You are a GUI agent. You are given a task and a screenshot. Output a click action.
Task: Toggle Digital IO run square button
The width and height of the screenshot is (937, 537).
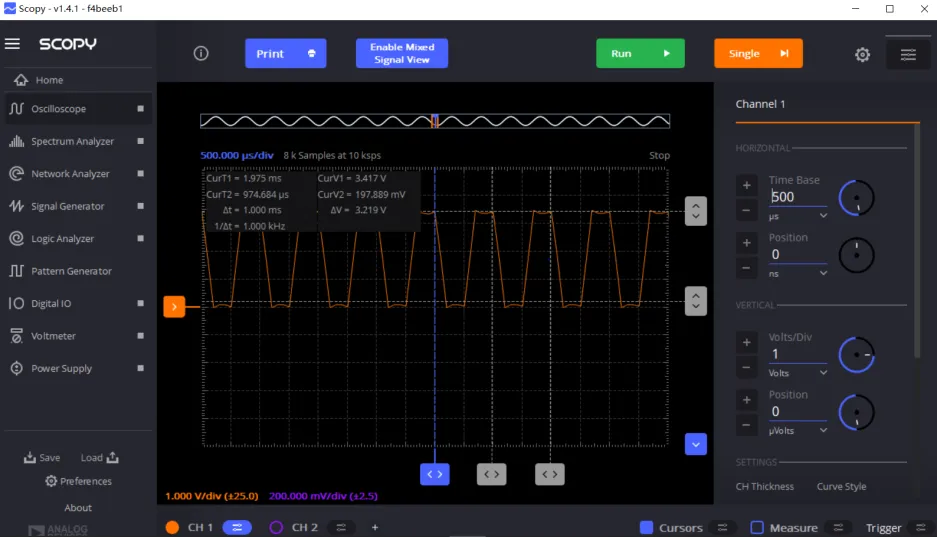[x=140, y=303]
